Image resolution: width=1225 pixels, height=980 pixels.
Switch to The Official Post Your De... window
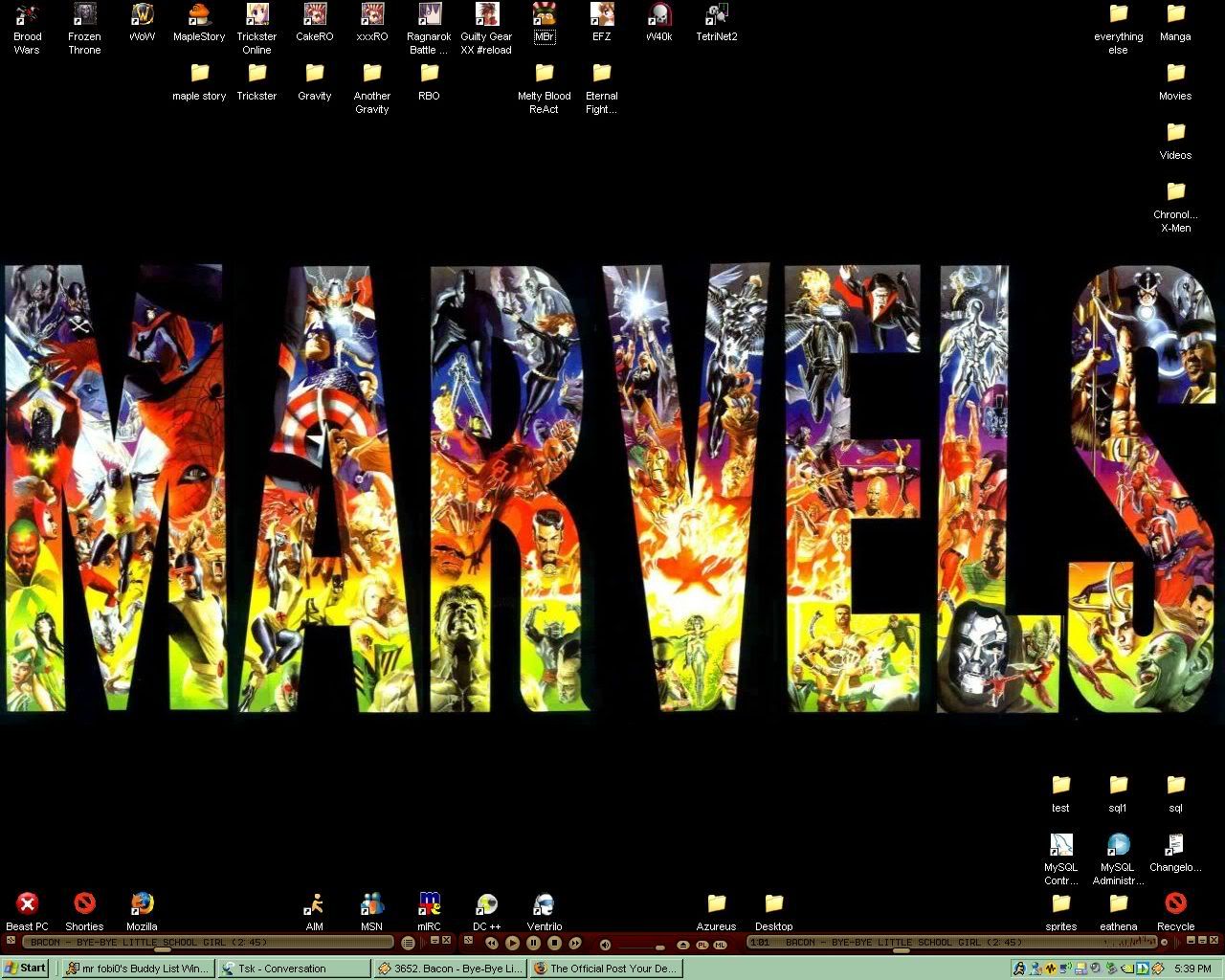pos(605,969)
